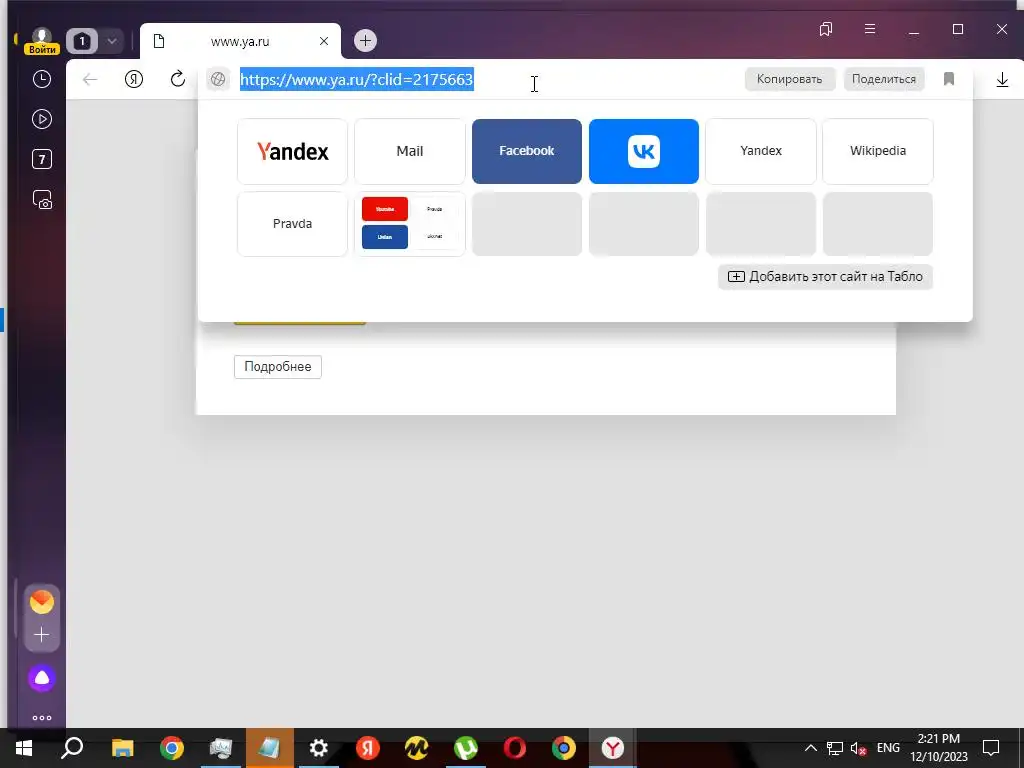Open the VK tile
The width and height of the screenshot is (1024, 768).
click(x=644, y=152)
